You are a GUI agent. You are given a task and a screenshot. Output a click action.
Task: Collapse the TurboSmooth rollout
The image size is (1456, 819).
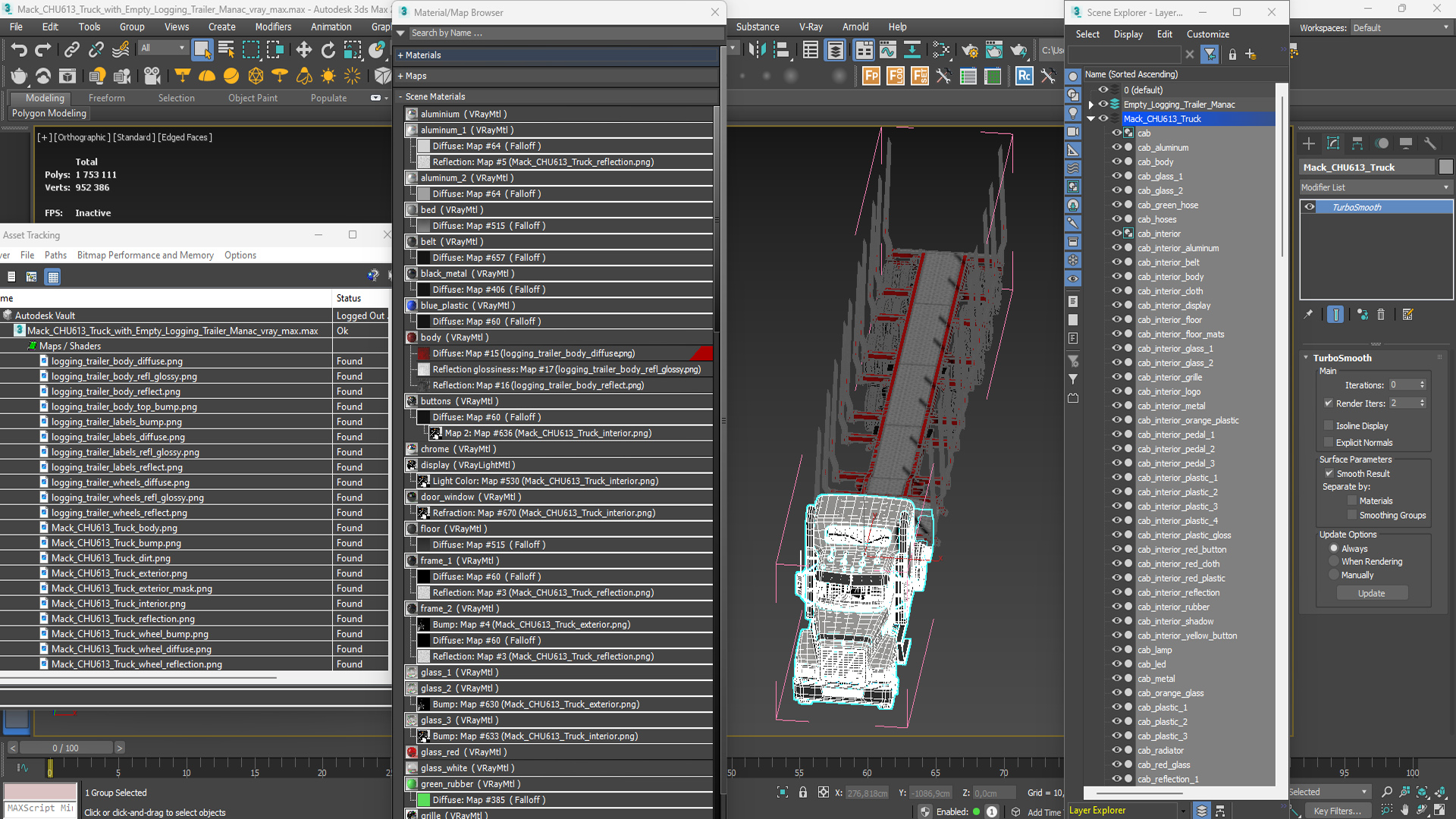click(1306, 358)
